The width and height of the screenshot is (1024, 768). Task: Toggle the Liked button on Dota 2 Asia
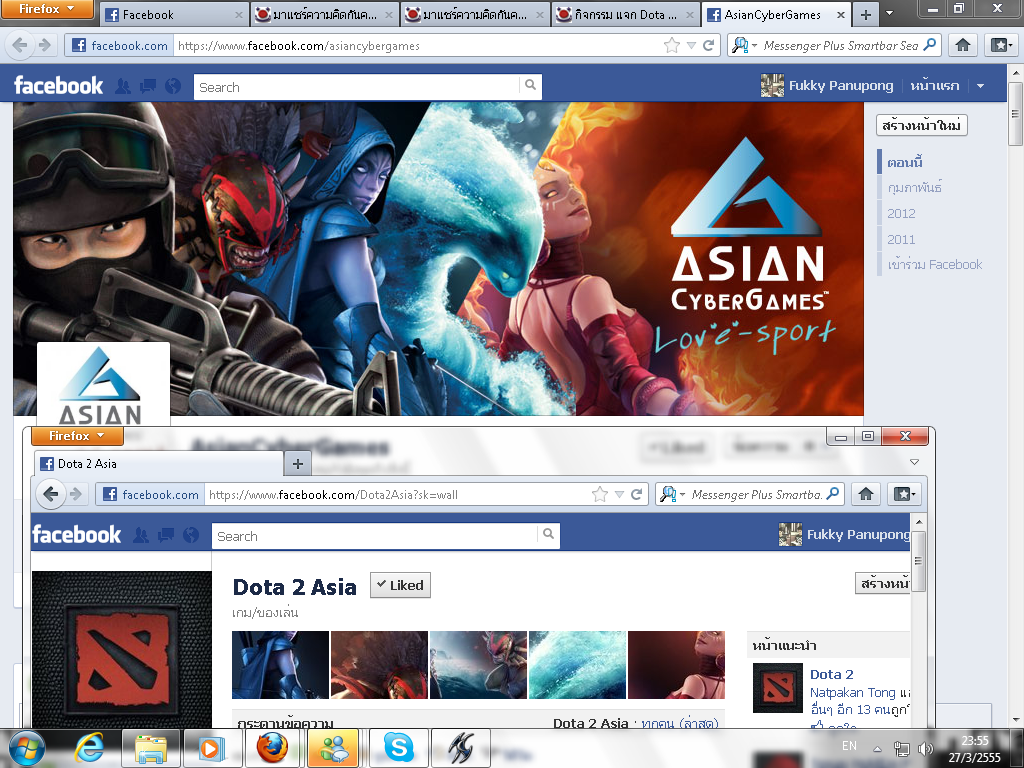click(400, 585)
